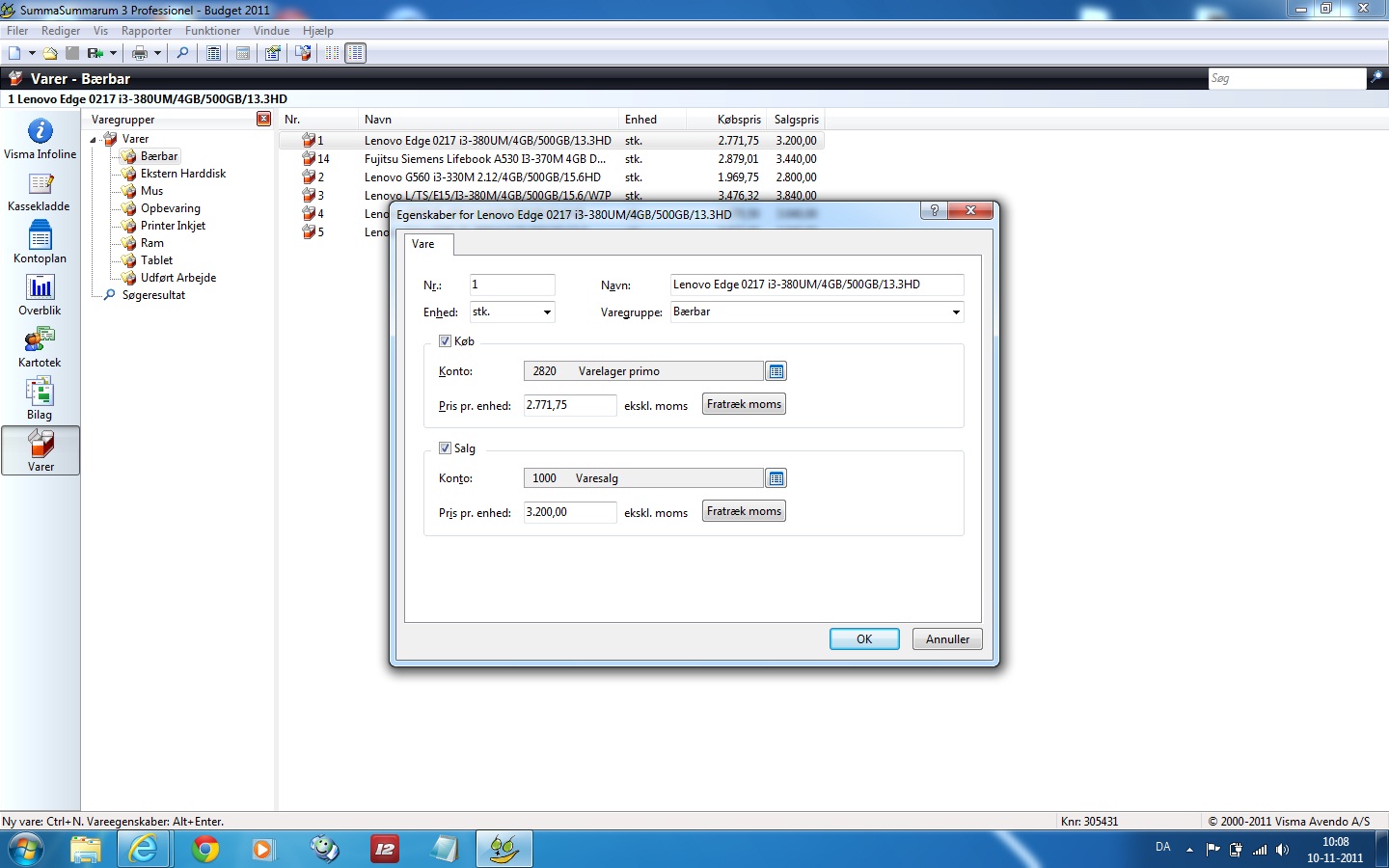Open the Rediger menu
The width and height of the screenshot is (1389, 868).
point(61,31)
